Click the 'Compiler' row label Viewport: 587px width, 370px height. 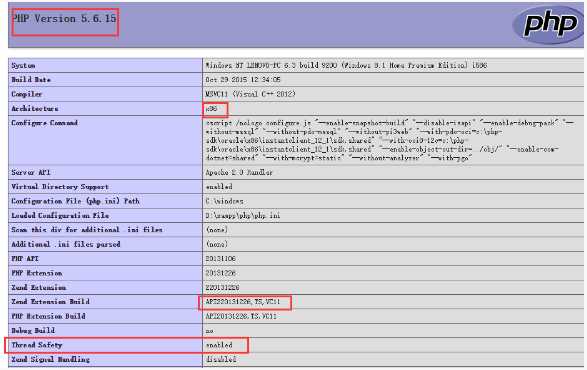pos(27,94)
